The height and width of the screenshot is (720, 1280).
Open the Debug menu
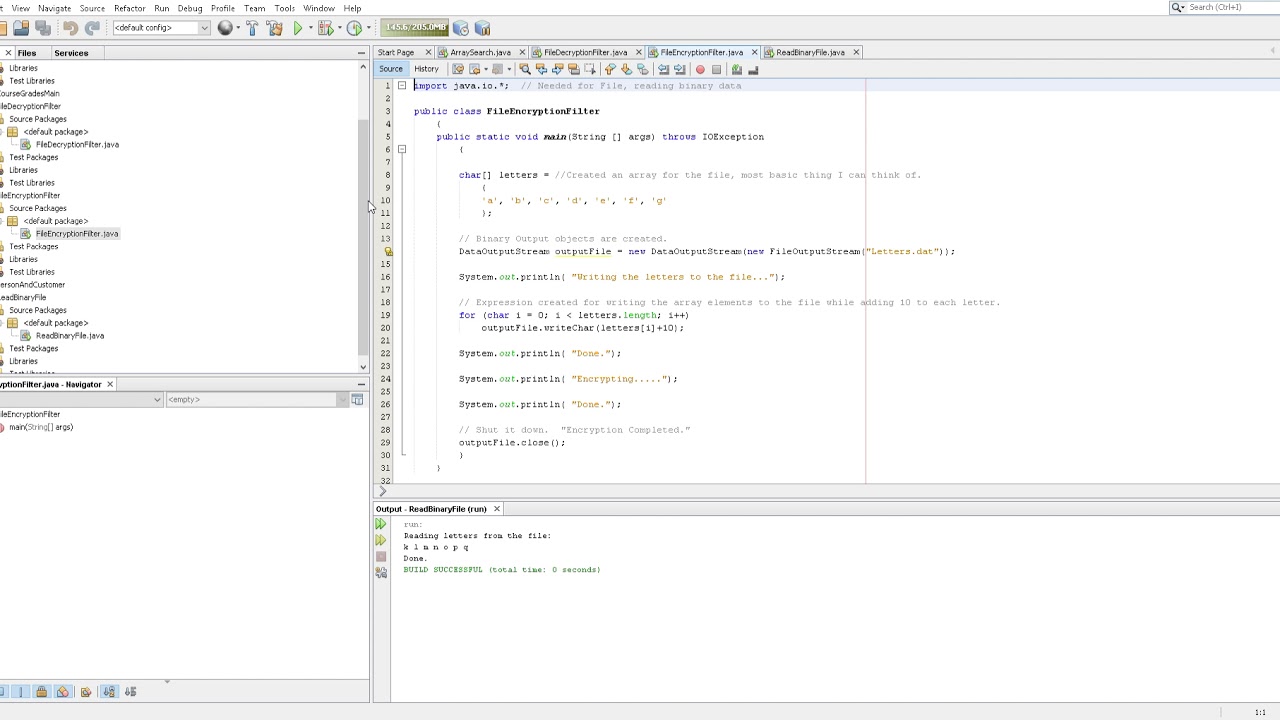click(190, 8)
